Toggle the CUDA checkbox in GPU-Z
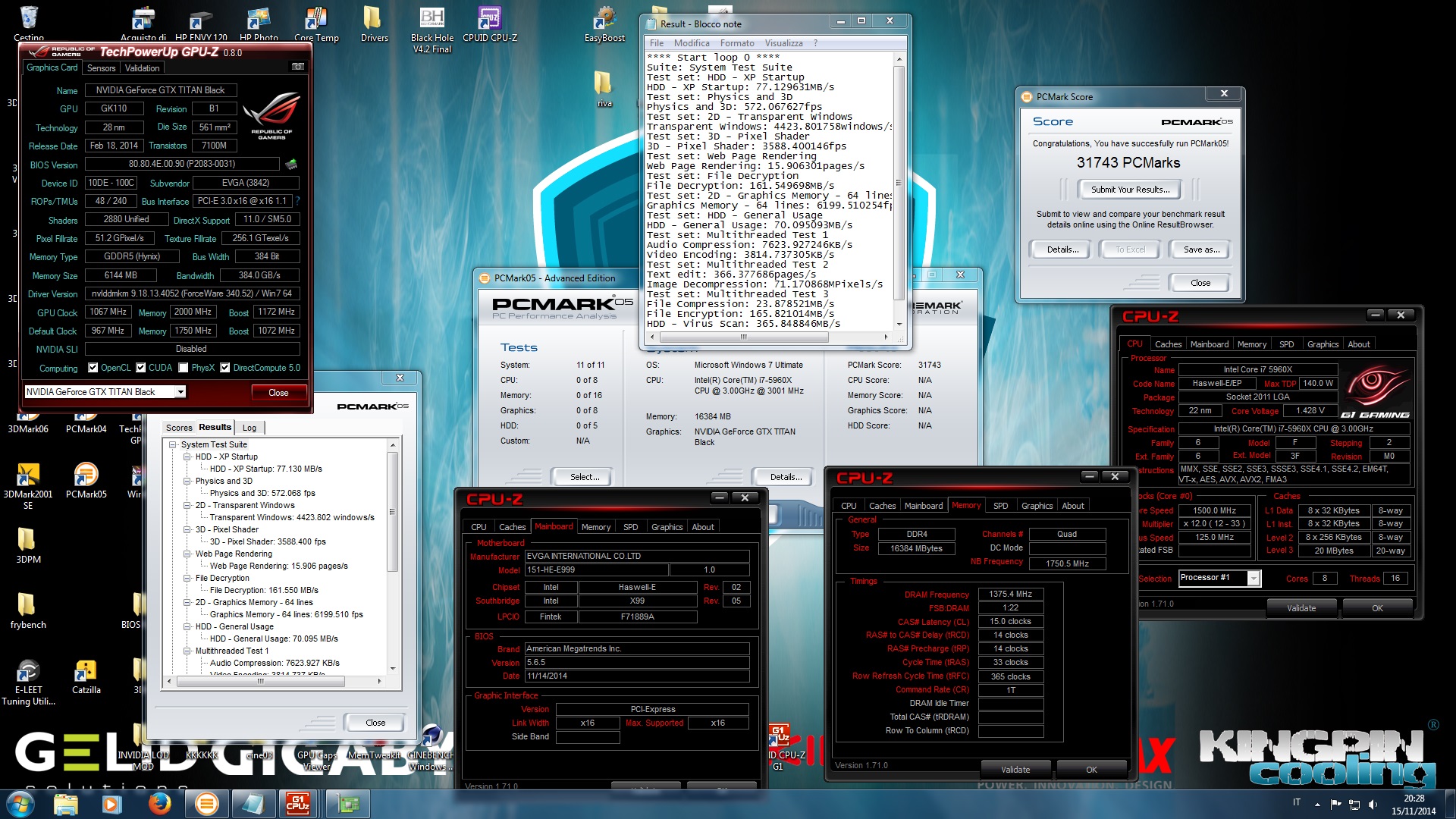The width and height of the screenshot is (1456, 819). pos(141,368)
